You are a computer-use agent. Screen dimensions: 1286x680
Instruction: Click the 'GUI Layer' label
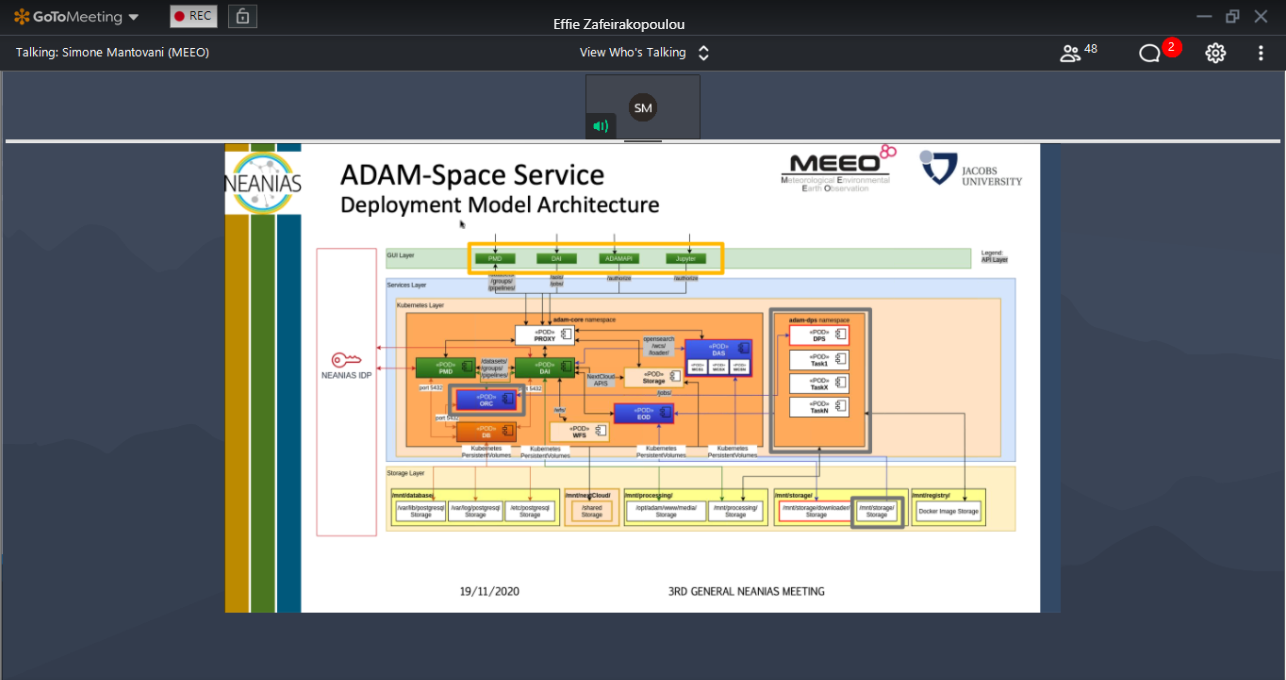[400, 255]
